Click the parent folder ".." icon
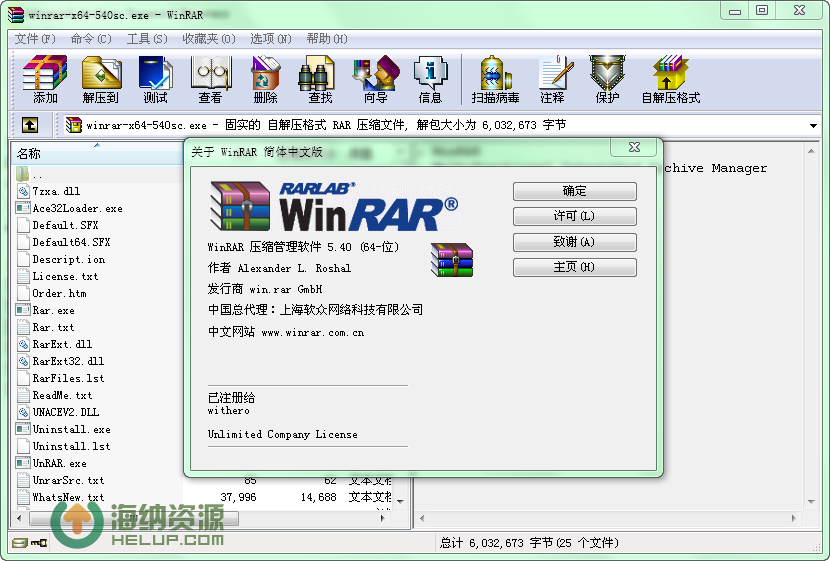Screen dimensions: 830x561 pos(23,174)
